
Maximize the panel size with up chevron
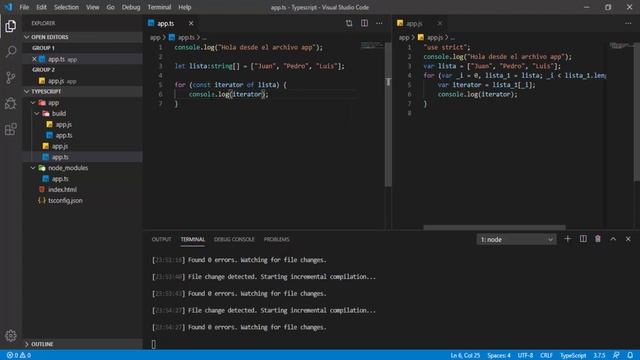coord(613,239)
